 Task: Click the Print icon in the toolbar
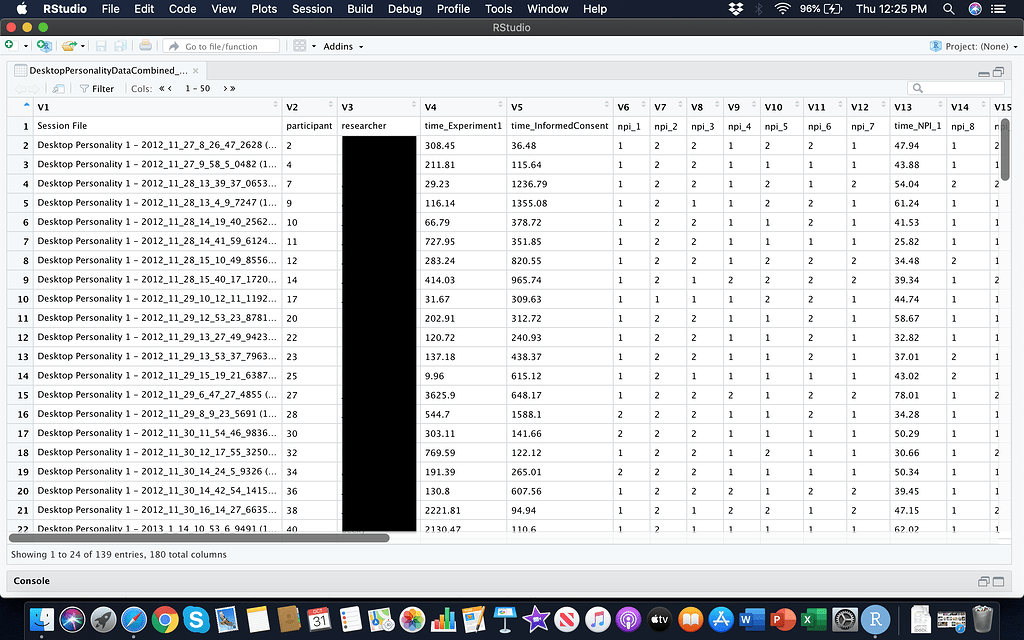[145, 46]
